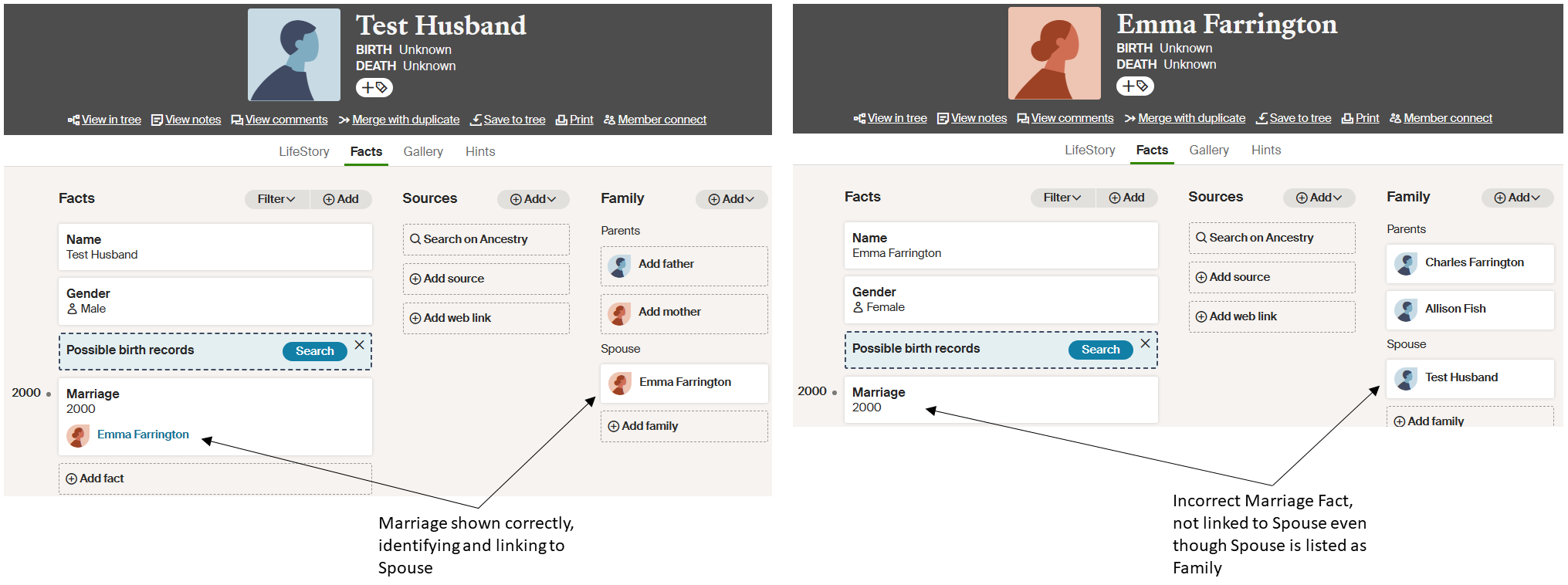The height and width of the screenshot is (585, 1568).
Task: Click Merge with duplicate on Emma Farrington's page
Action: (x=1191, y=119)
